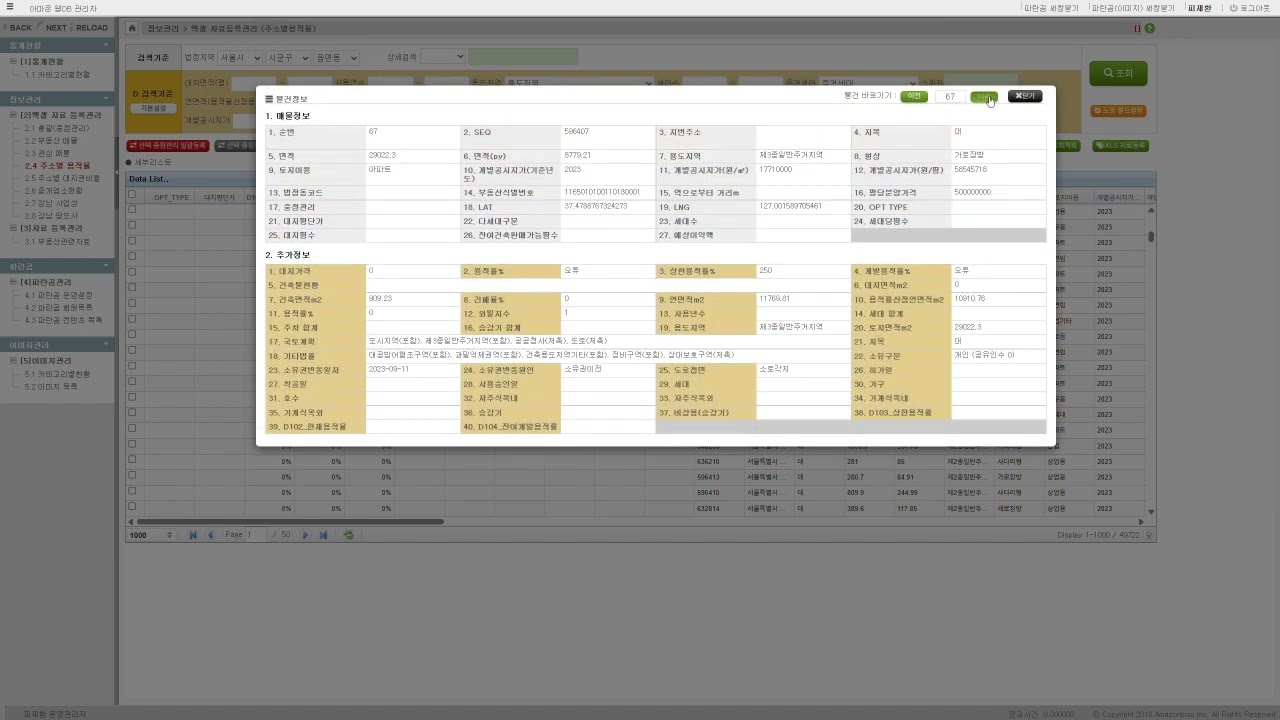The width and height of the screenshot is (1280, 720).
Task: Click the 로그아웃 logout link
Action: (x=1250, y=8)
